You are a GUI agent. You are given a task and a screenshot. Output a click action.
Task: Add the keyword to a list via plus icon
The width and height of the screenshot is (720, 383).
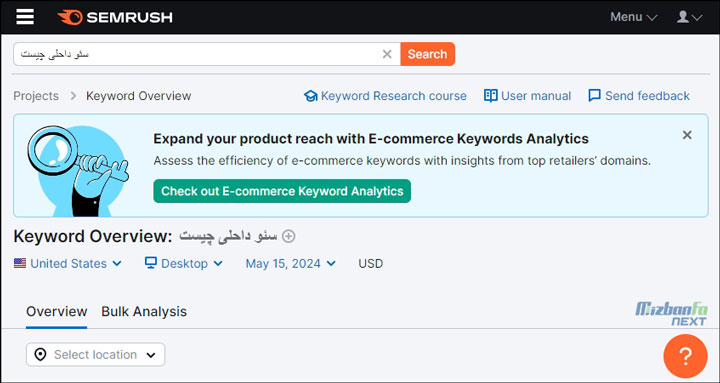(x=288, y=237)
